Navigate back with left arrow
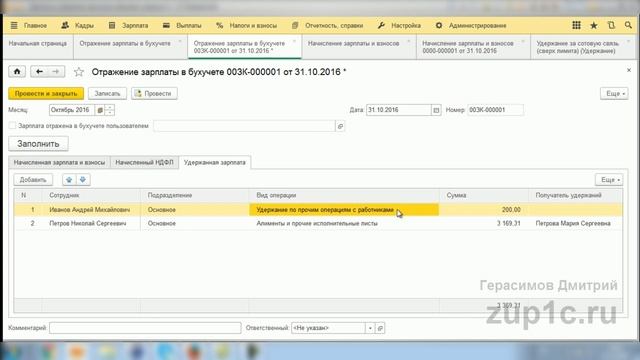The image size is (640, 360). pyautogui.click(x=39, y=72)
